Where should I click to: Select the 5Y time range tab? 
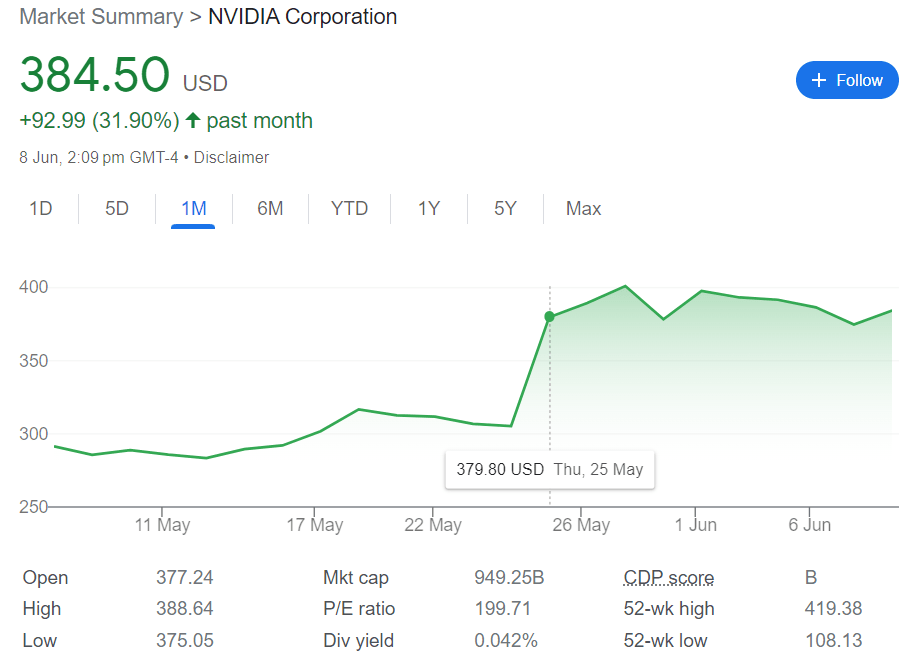point(505,208)
